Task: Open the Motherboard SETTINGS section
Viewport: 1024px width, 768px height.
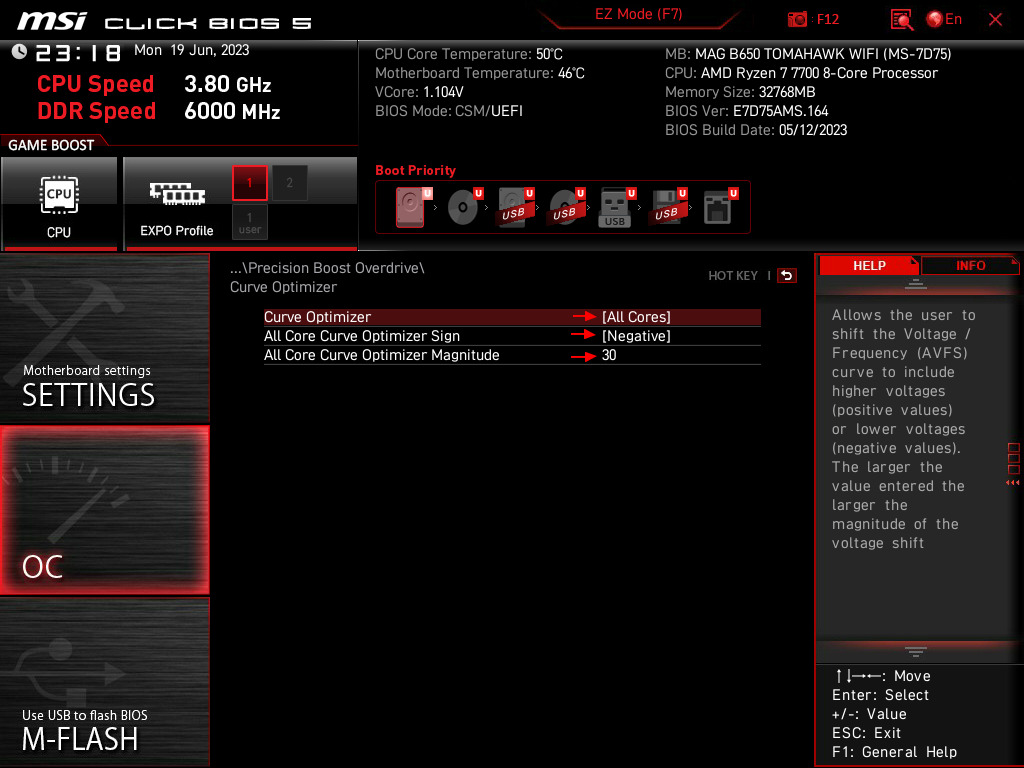Action: click(104, 338)
